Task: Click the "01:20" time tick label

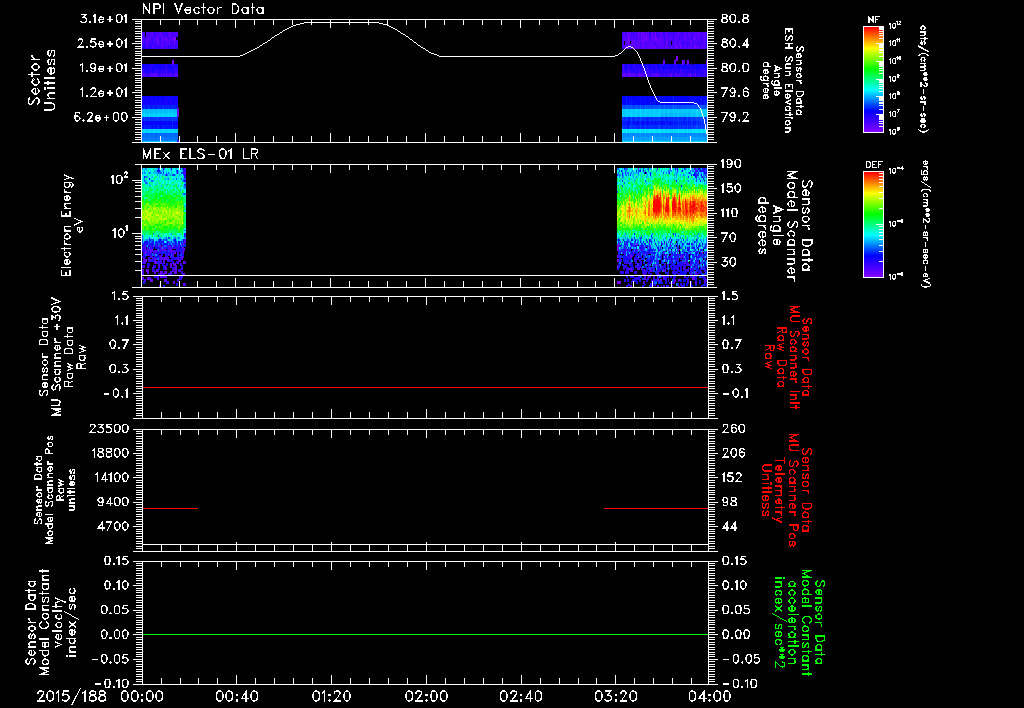Action: pos(331,696)
